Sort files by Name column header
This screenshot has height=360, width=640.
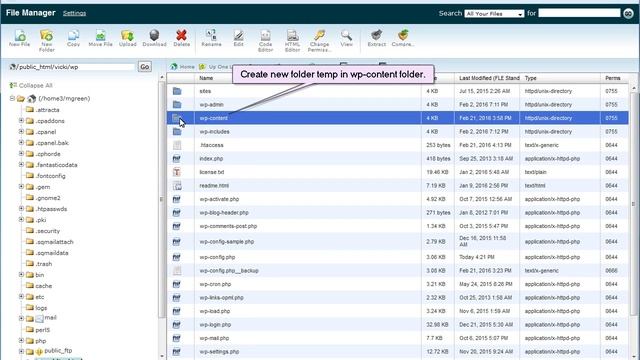tap(206, 78)
